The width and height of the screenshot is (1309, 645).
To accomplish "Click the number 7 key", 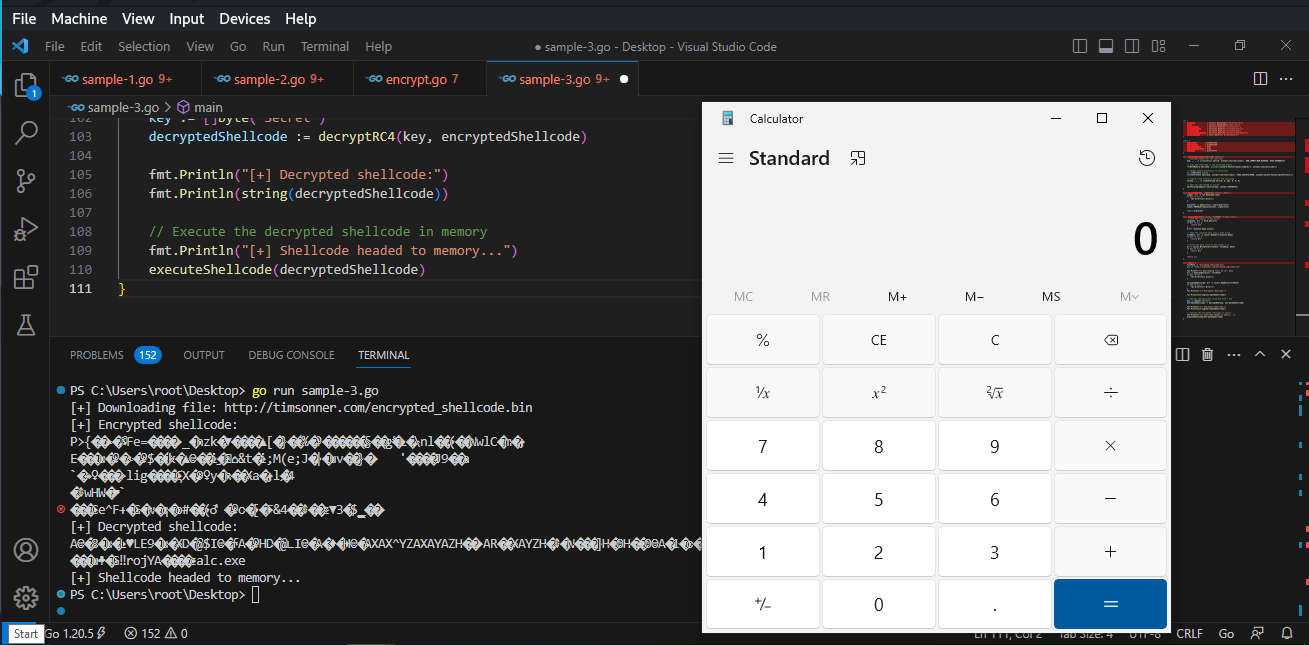I will point(763,446).
